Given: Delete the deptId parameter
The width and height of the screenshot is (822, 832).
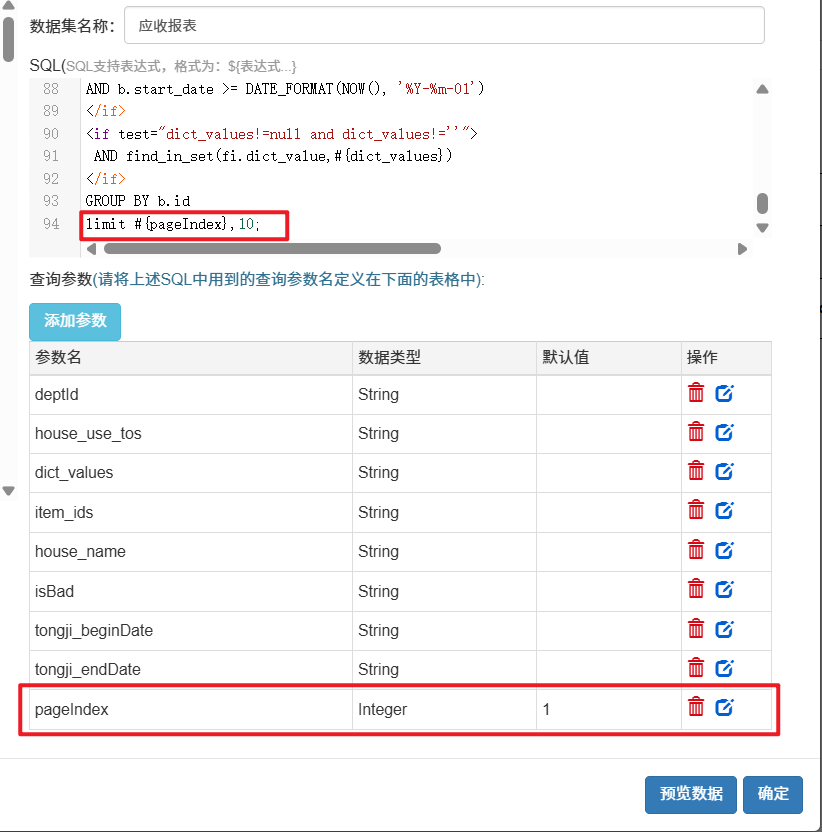Looking at the screenshot, I should 696,393.
